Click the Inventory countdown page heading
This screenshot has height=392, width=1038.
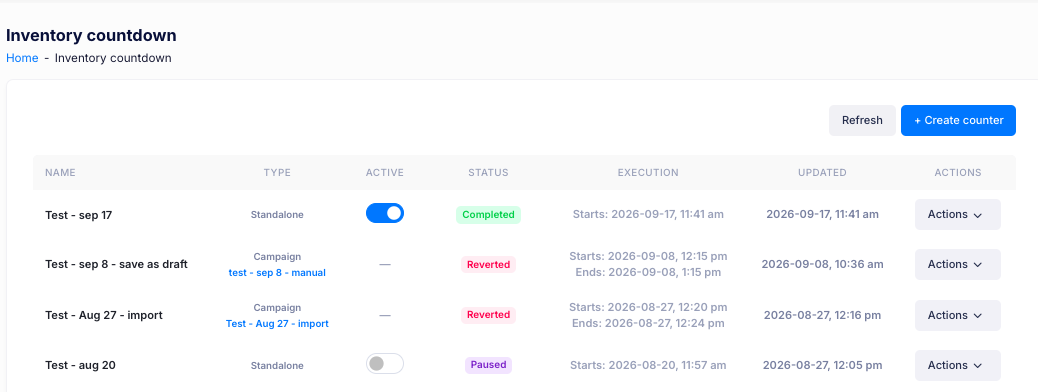[91, 35]
